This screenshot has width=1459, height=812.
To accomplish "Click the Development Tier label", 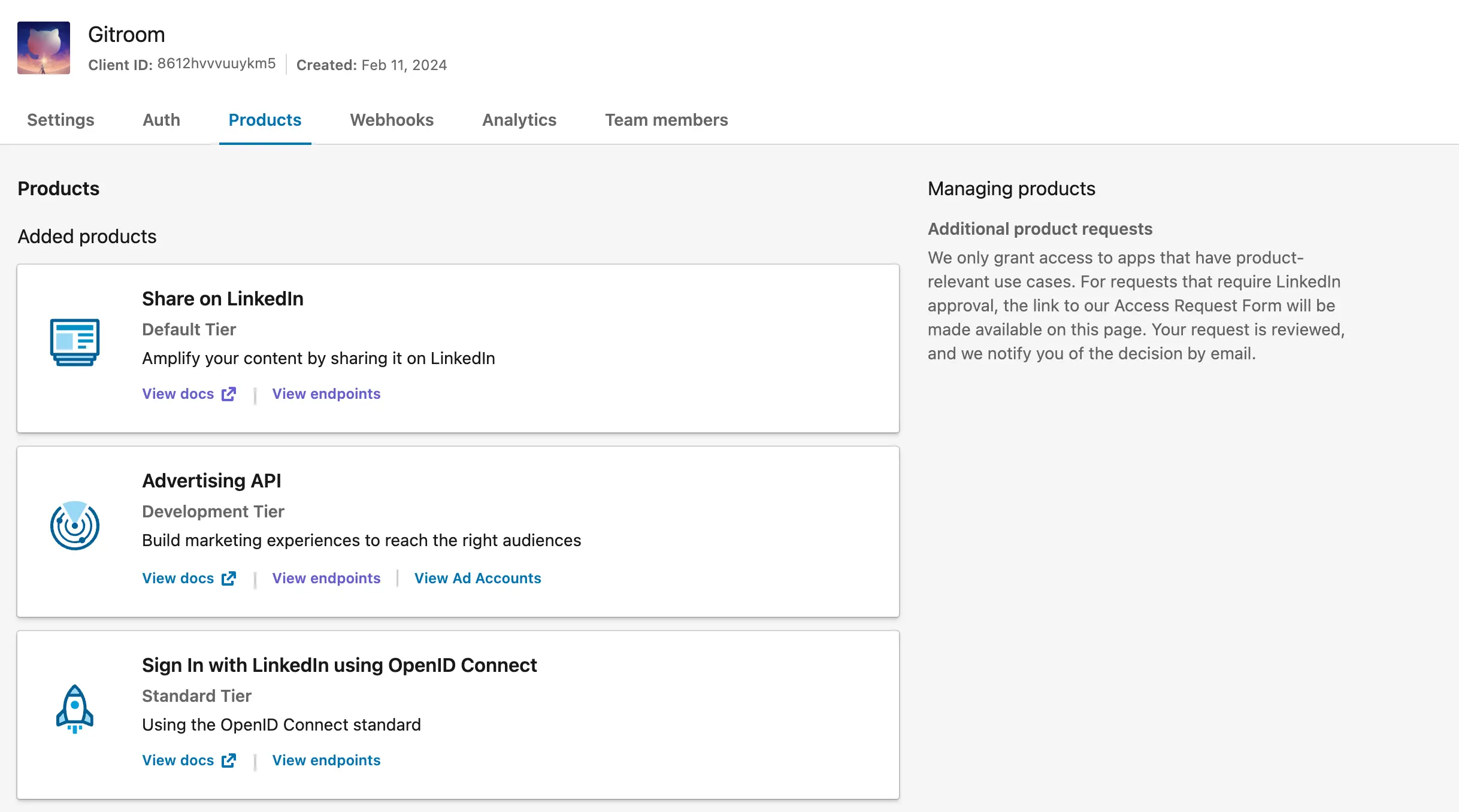I will click(x=213, y=511).
